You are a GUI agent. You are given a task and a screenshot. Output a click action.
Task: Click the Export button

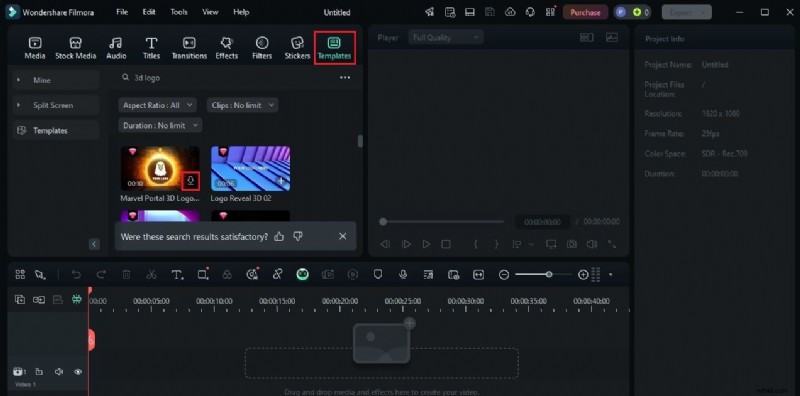686,12
